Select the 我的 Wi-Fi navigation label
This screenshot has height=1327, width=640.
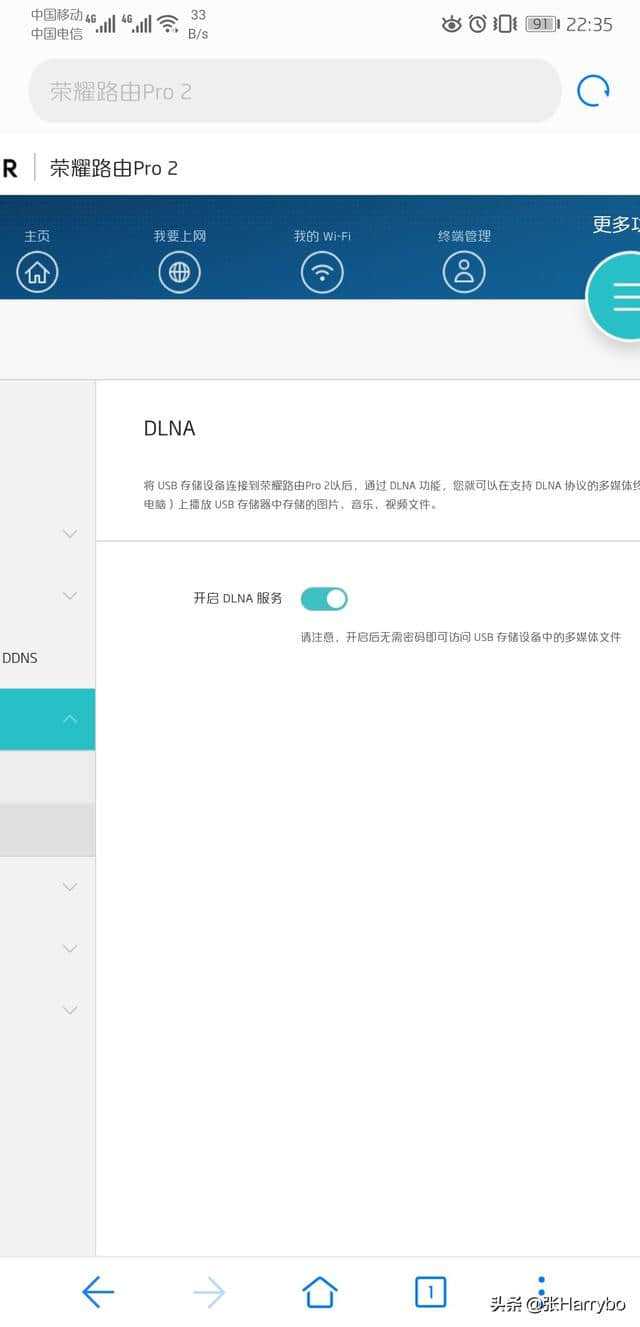coord(322,236)
